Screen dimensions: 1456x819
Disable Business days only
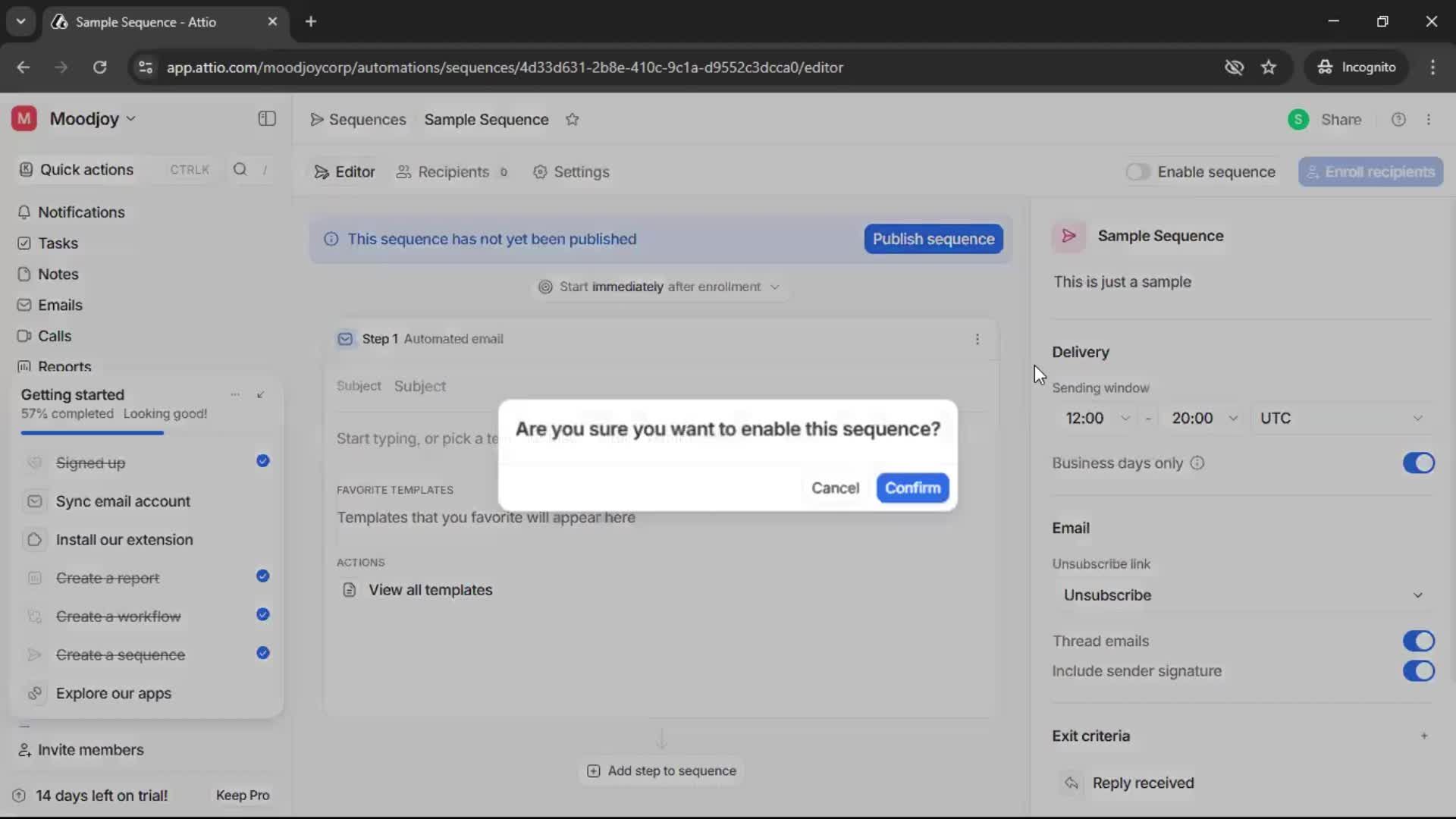pos(1419,463)
